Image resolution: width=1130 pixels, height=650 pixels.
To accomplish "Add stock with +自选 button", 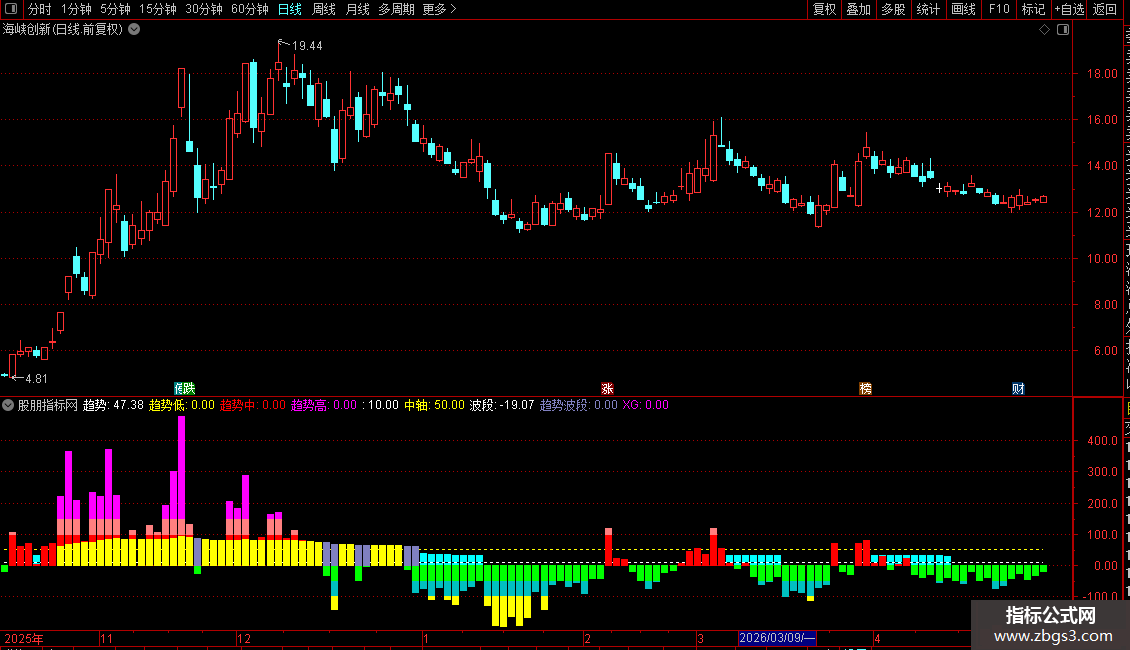I will coord(1069,9).
